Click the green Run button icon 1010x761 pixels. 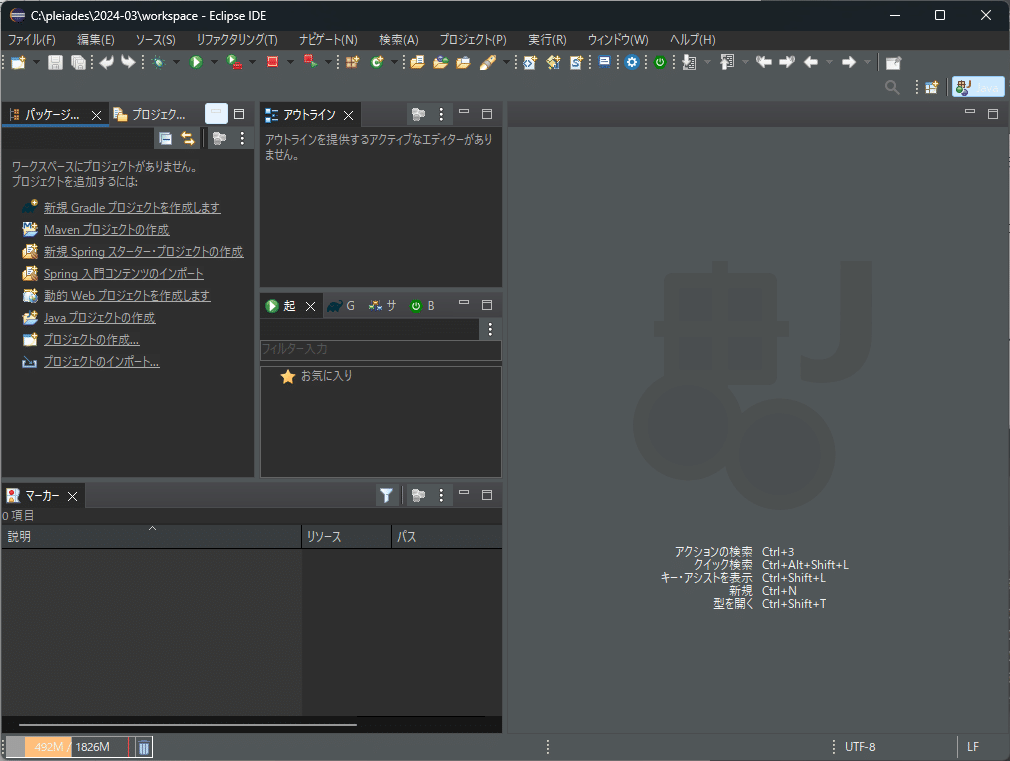196,63
